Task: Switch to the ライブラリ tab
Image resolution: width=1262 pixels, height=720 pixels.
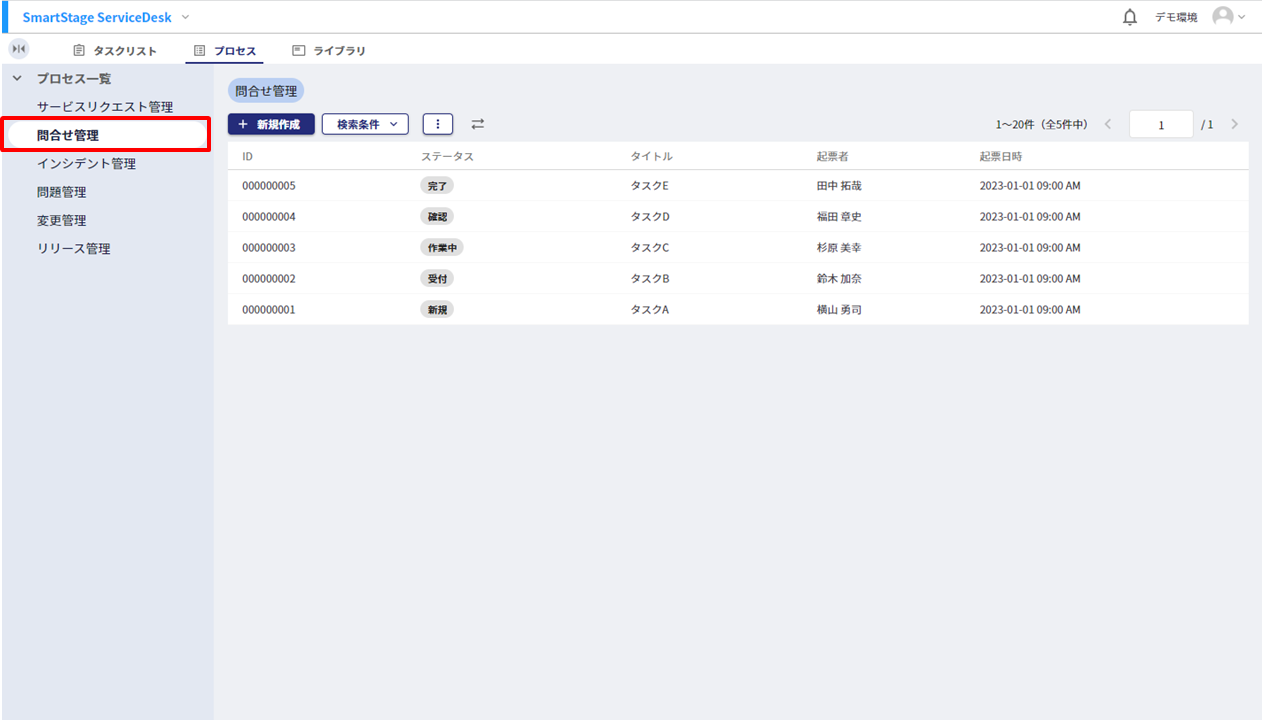Action: (x=329, y=51)
